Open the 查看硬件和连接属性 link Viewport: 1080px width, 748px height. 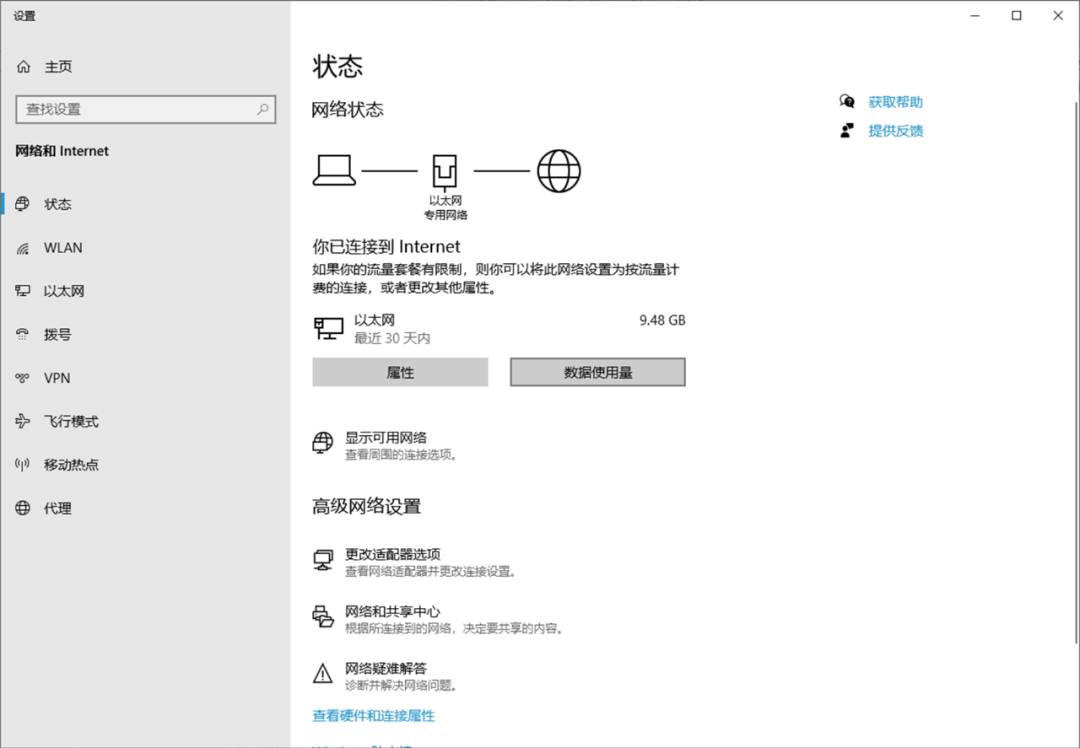coord(373,716)
